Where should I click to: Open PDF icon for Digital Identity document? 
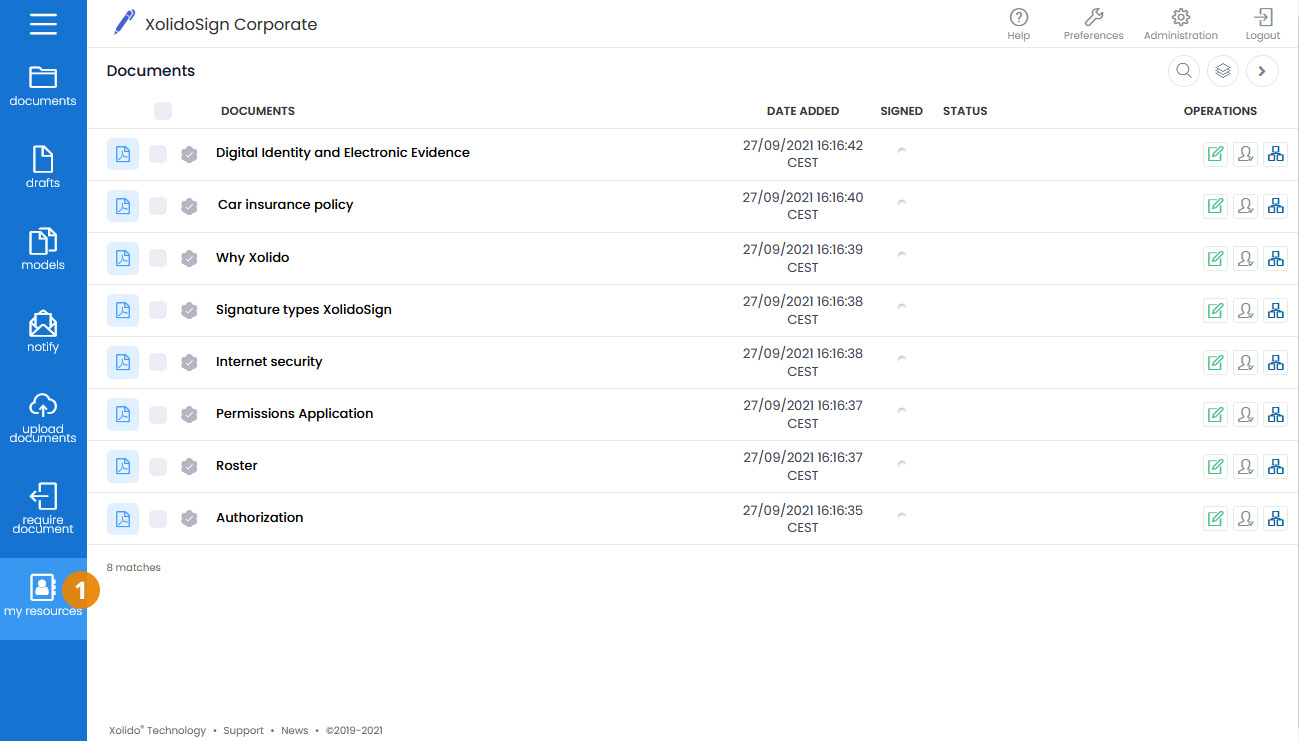123,154
